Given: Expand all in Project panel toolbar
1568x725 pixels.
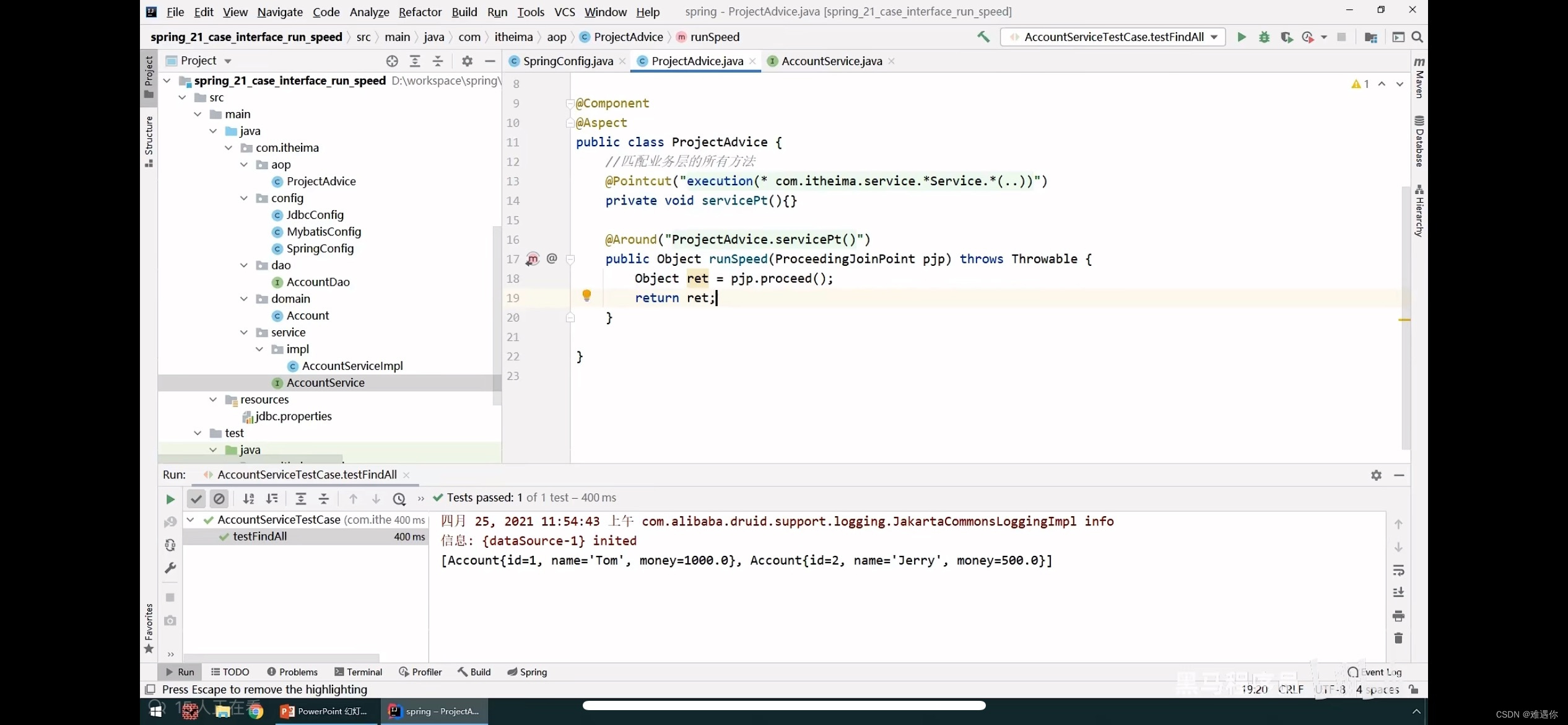Looking at the screenshot, I should [x=415, y=61].
